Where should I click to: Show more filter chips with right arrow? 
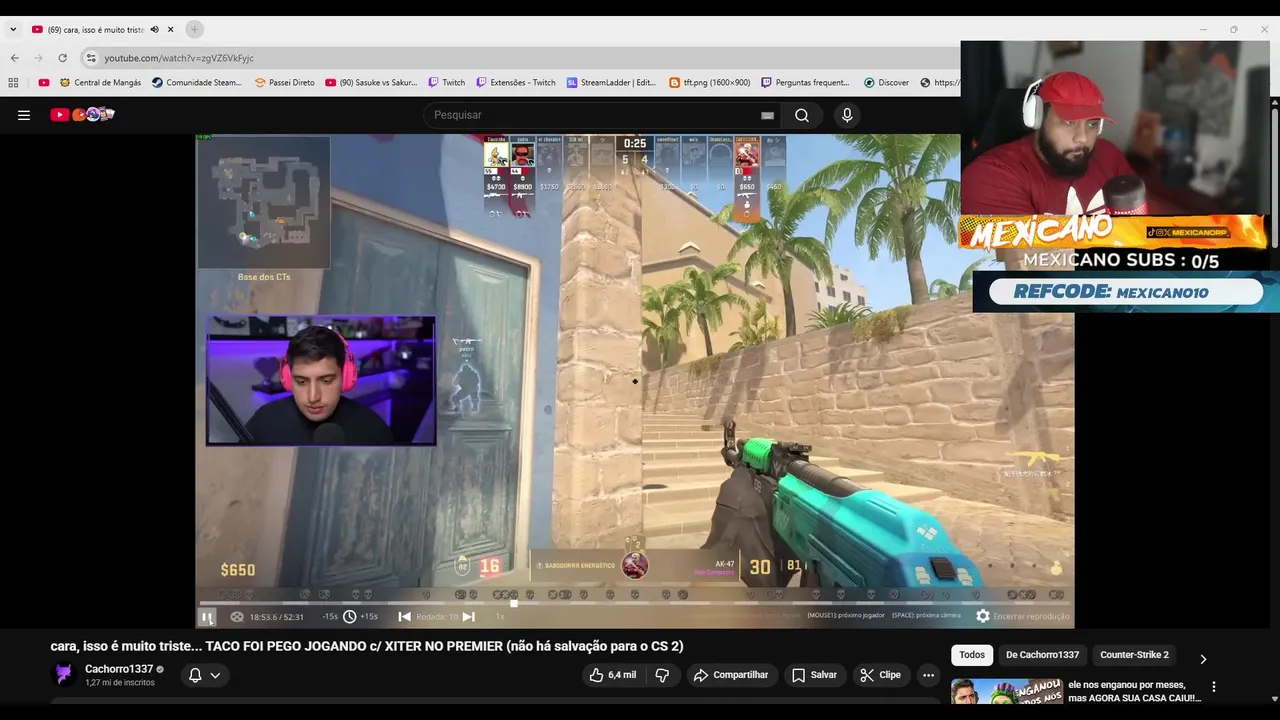click(x=1203, y=659)
